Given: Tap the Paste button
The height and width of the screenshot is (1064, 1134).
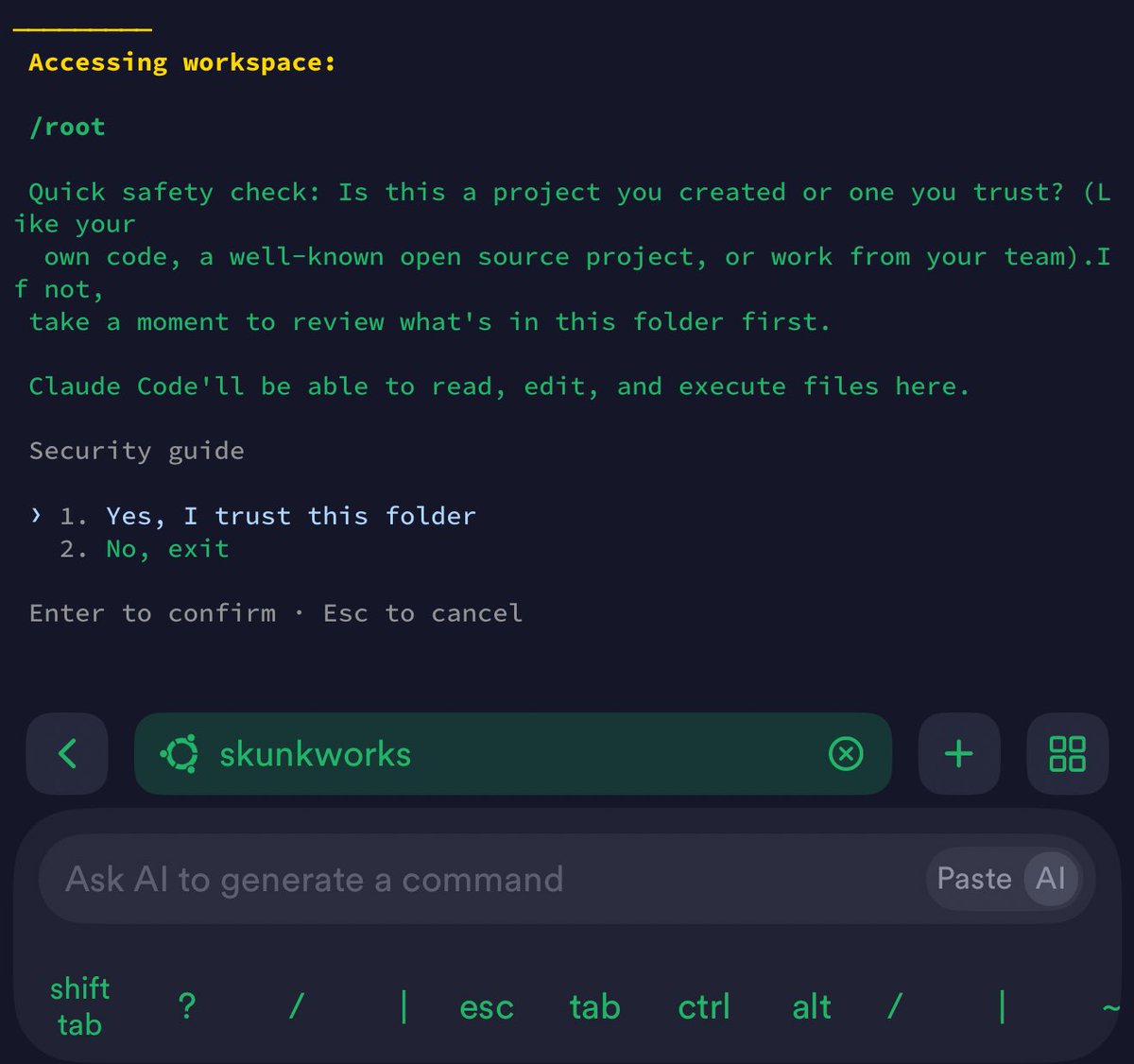Looking at the screenshot, I should [x=974, y=879].
